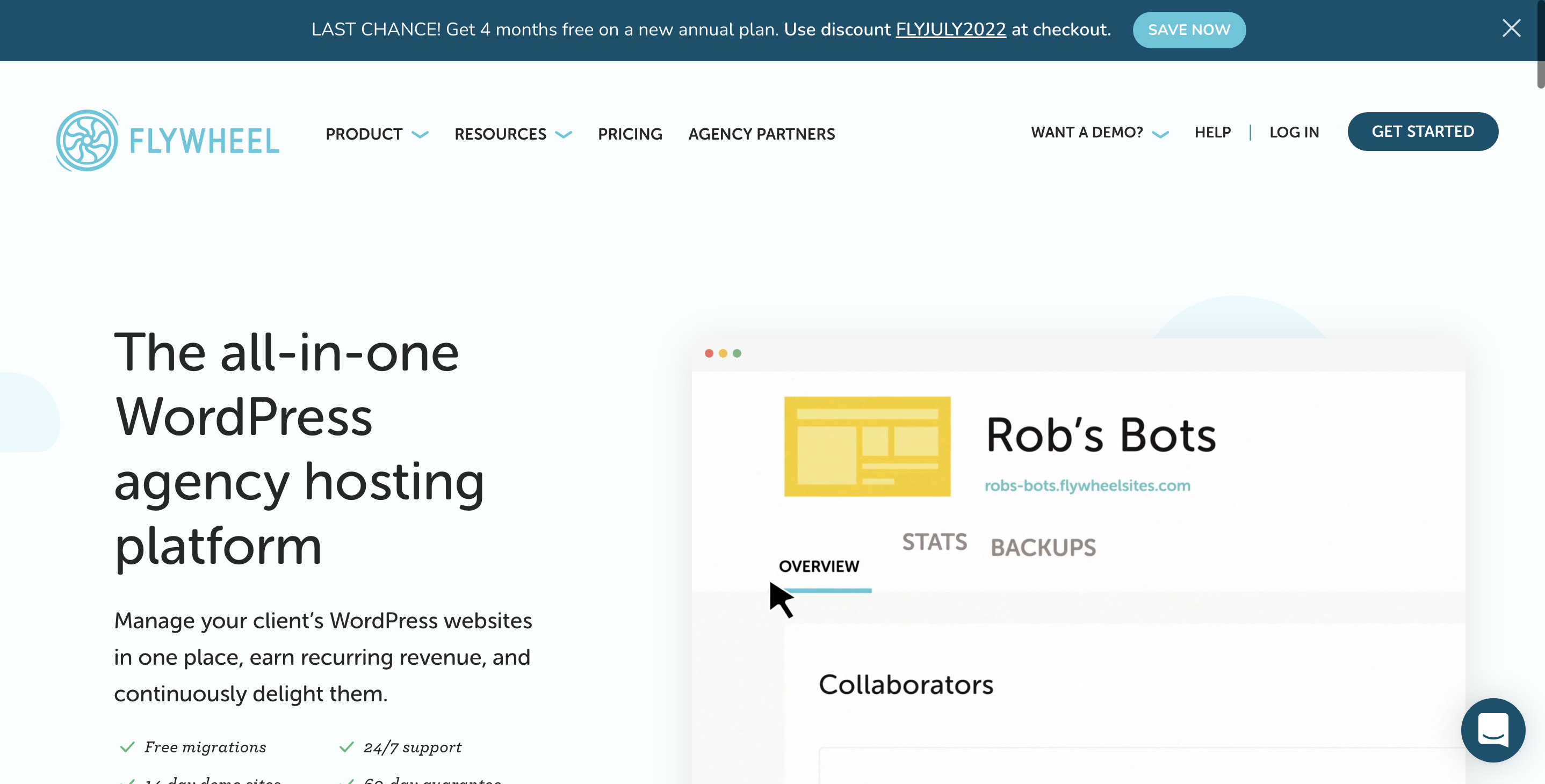This screenshot has width=1545, height=784.
Task: Click the Flywheel logo icon
Action: tap(86, 140)
